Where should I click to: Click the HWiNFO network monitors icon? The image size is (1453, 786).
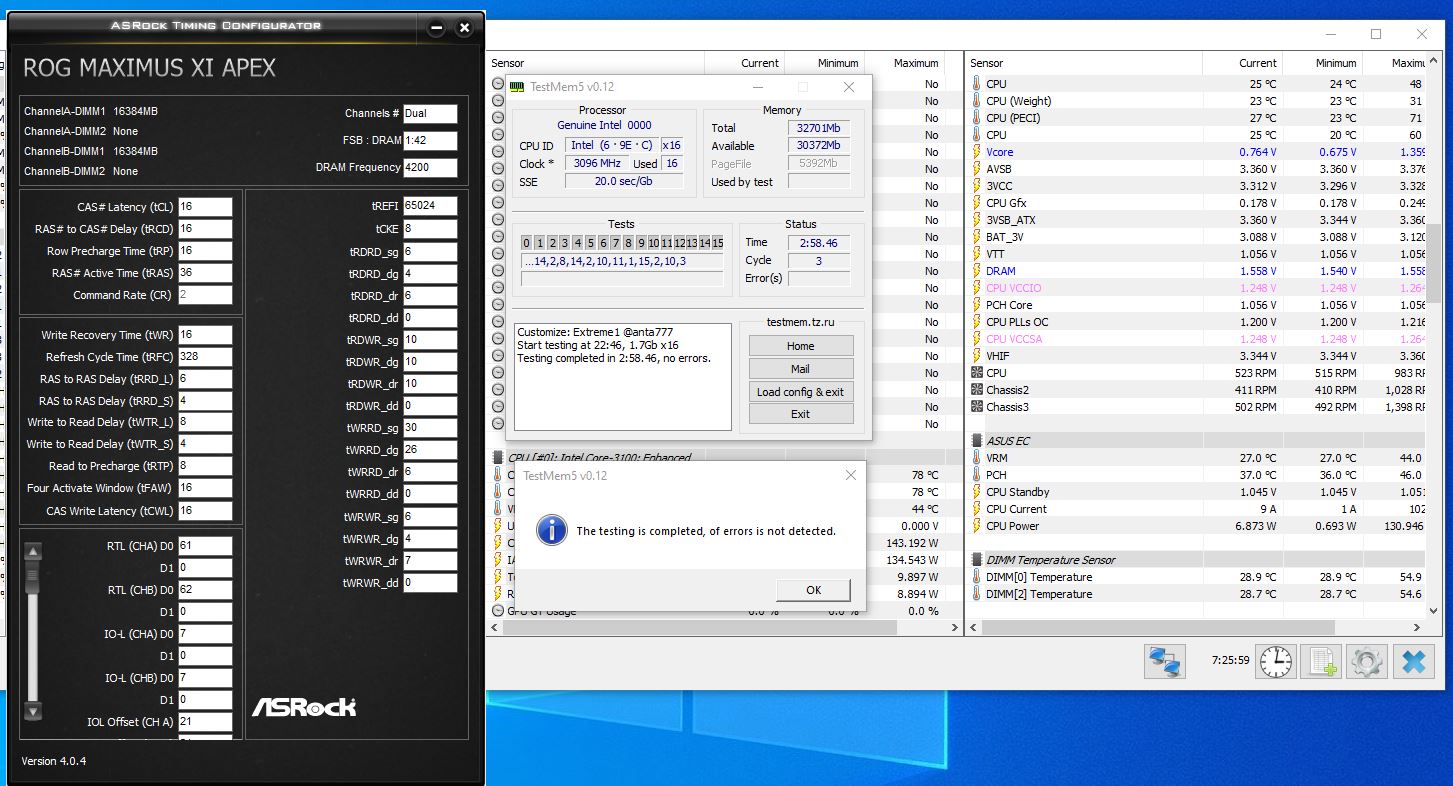click(1164, 661)
